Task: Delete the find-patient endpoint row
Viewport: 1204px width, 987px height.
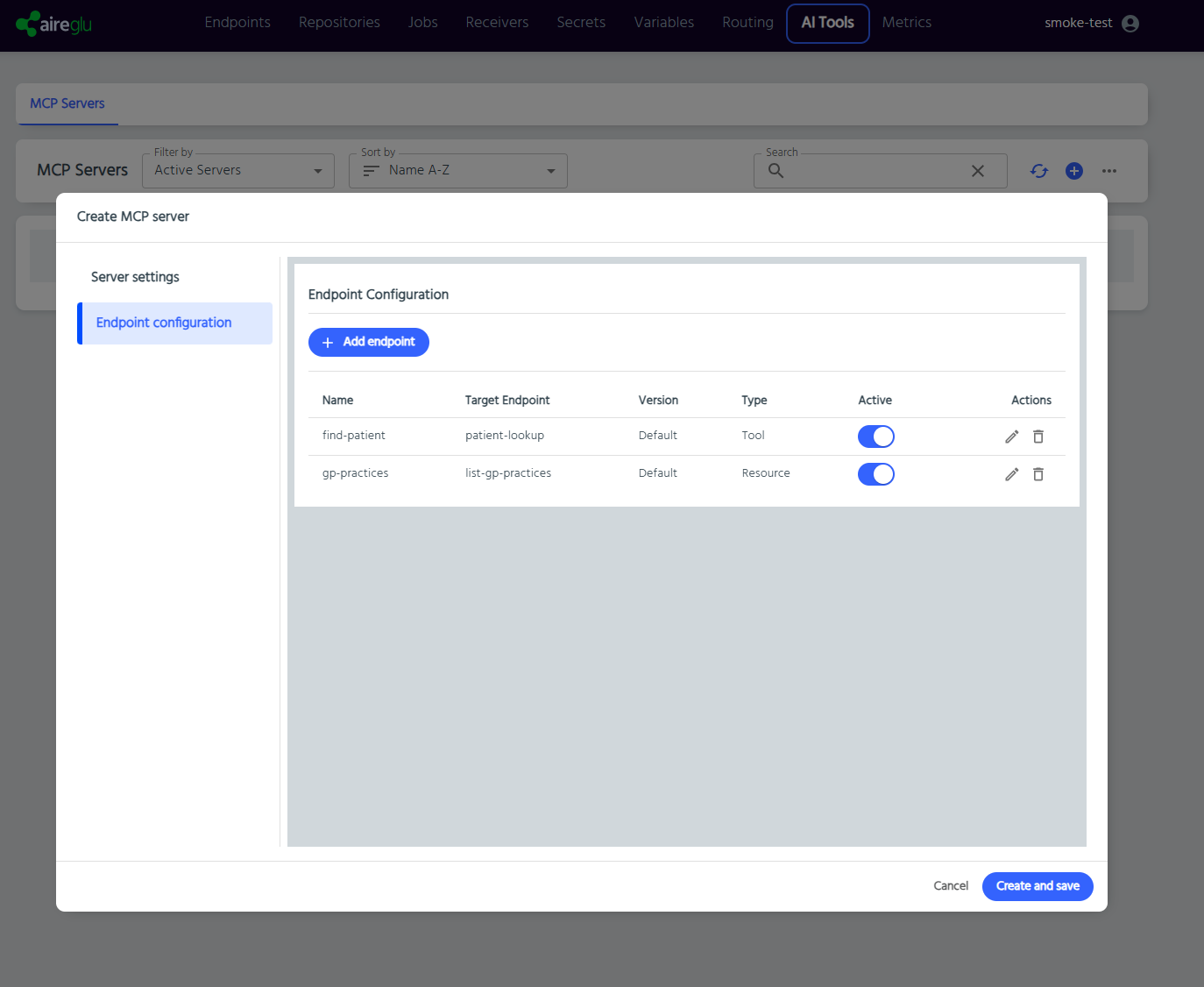Action: (1038, 437)
